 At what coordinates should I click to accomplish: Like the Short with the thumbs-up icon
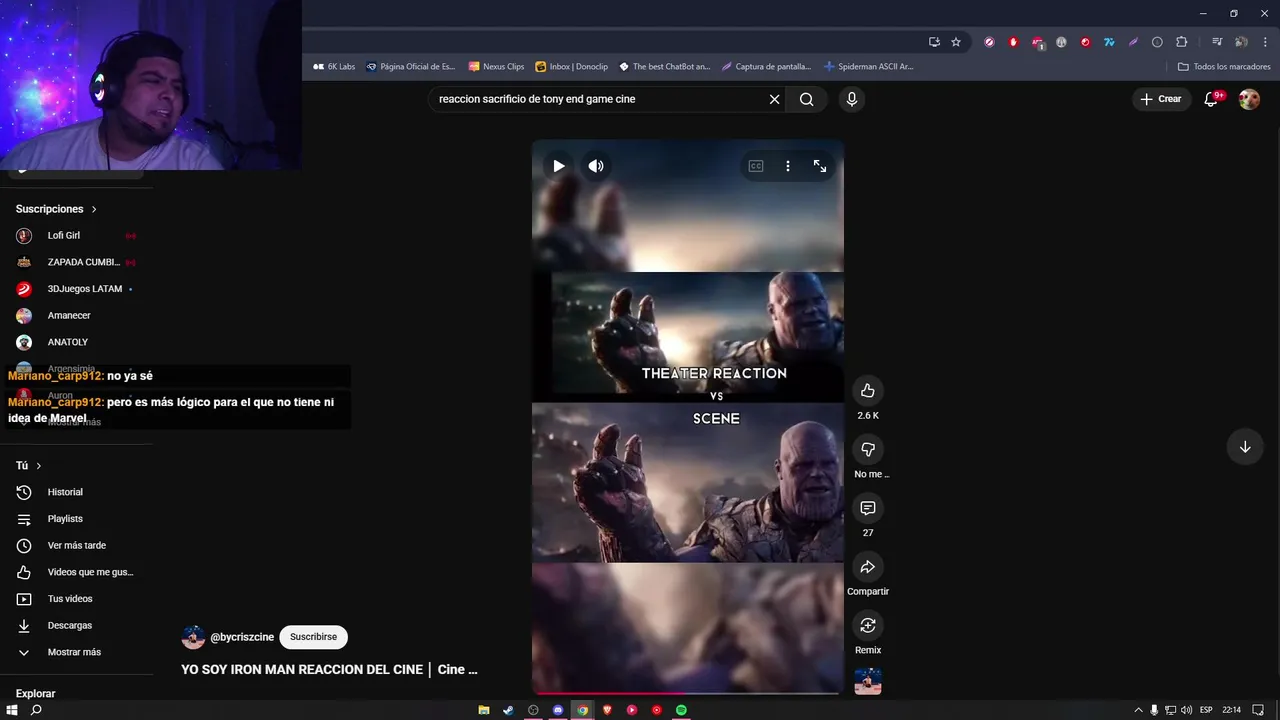(x=868, y=391)
